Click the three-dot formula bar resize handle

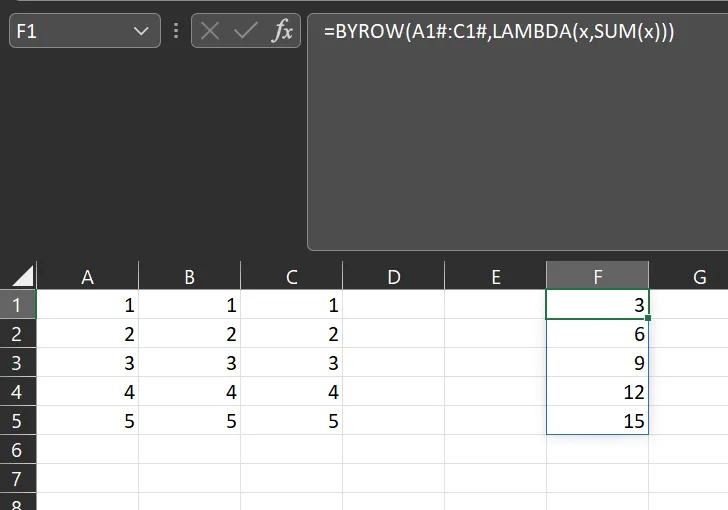click(176, 31)
